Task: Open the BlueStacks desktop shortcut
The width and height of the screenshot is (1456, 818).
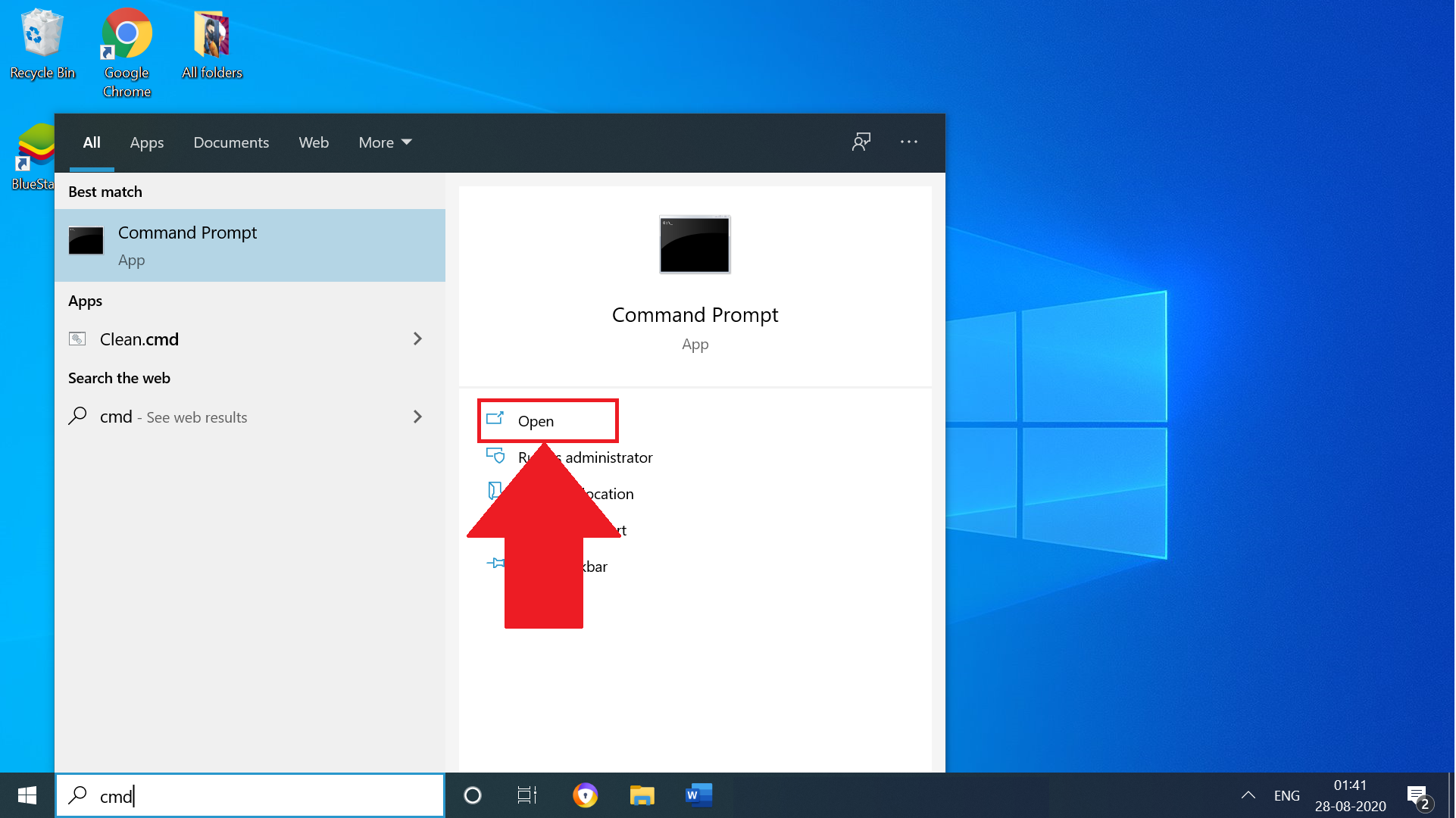Action: (33, 157)
